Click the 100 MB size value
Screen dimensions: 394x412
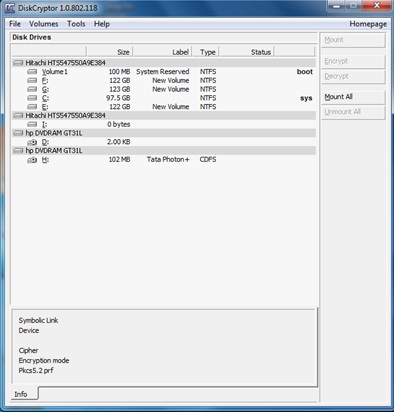(x=119, y=72)
